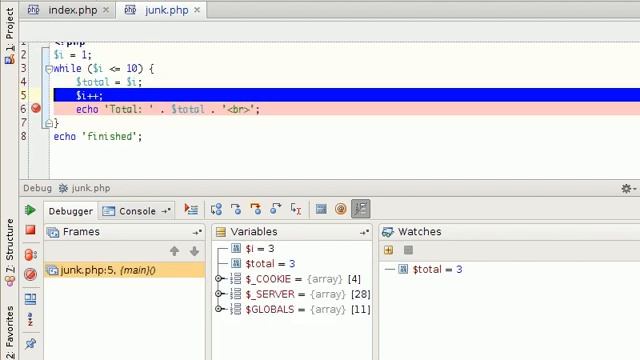Open Debugger tab
This screenshot has width=640, height=360.
[x=71, y=211]
